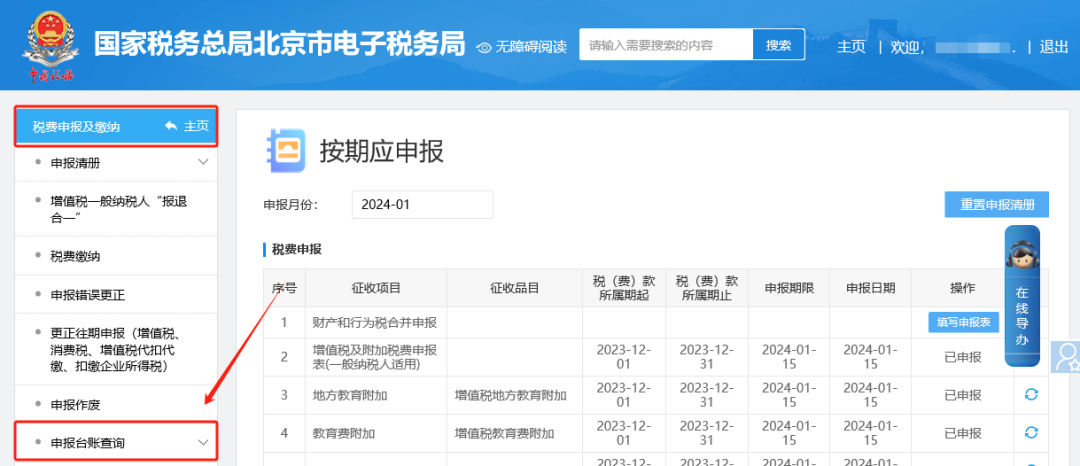Click the 税费申报及缴纳 sidebar header
The image size is (1080, 466).
pos(116,127)
